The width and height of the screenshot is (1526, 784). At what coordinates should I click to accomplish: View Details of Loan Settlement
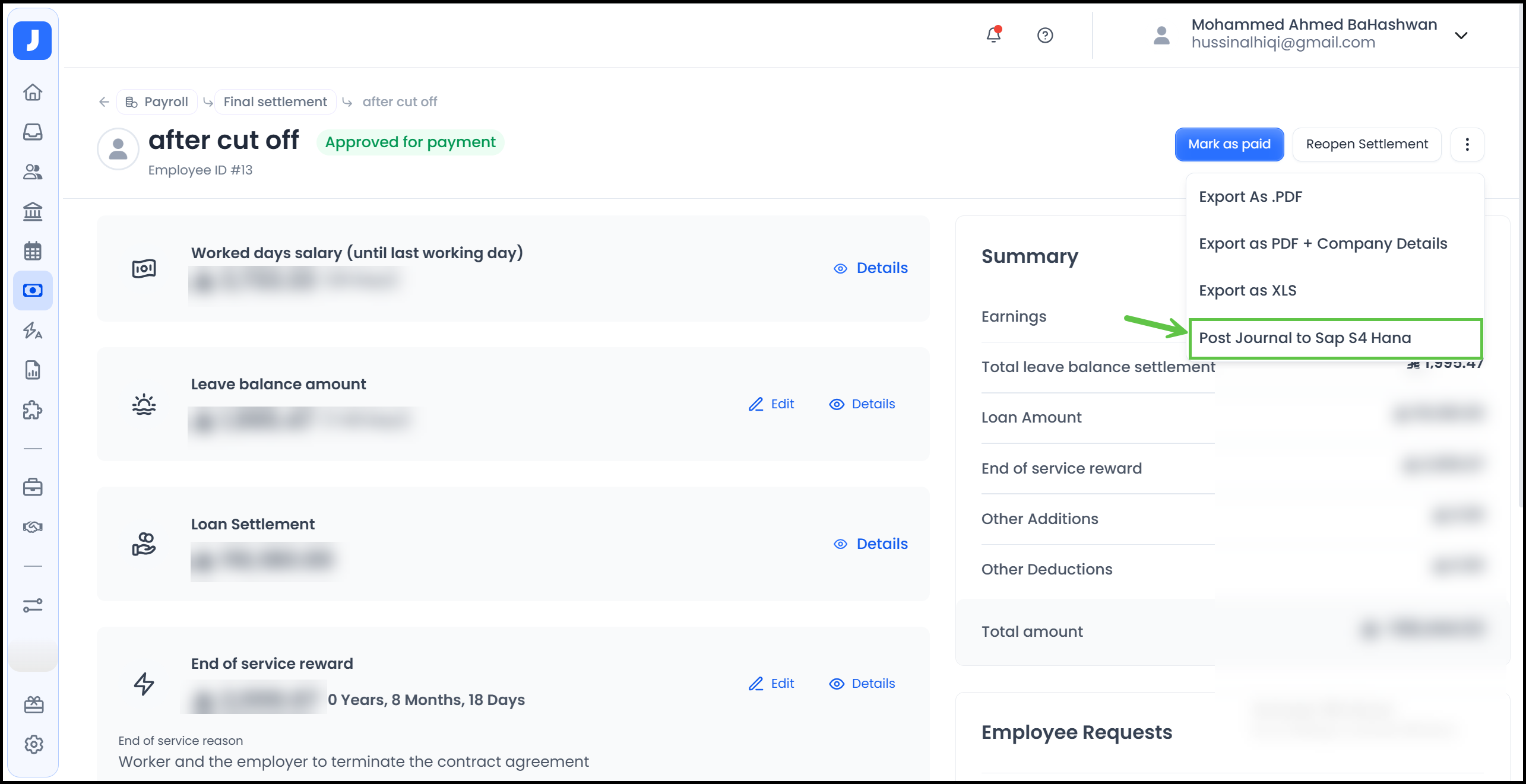(x=871, y=544)
